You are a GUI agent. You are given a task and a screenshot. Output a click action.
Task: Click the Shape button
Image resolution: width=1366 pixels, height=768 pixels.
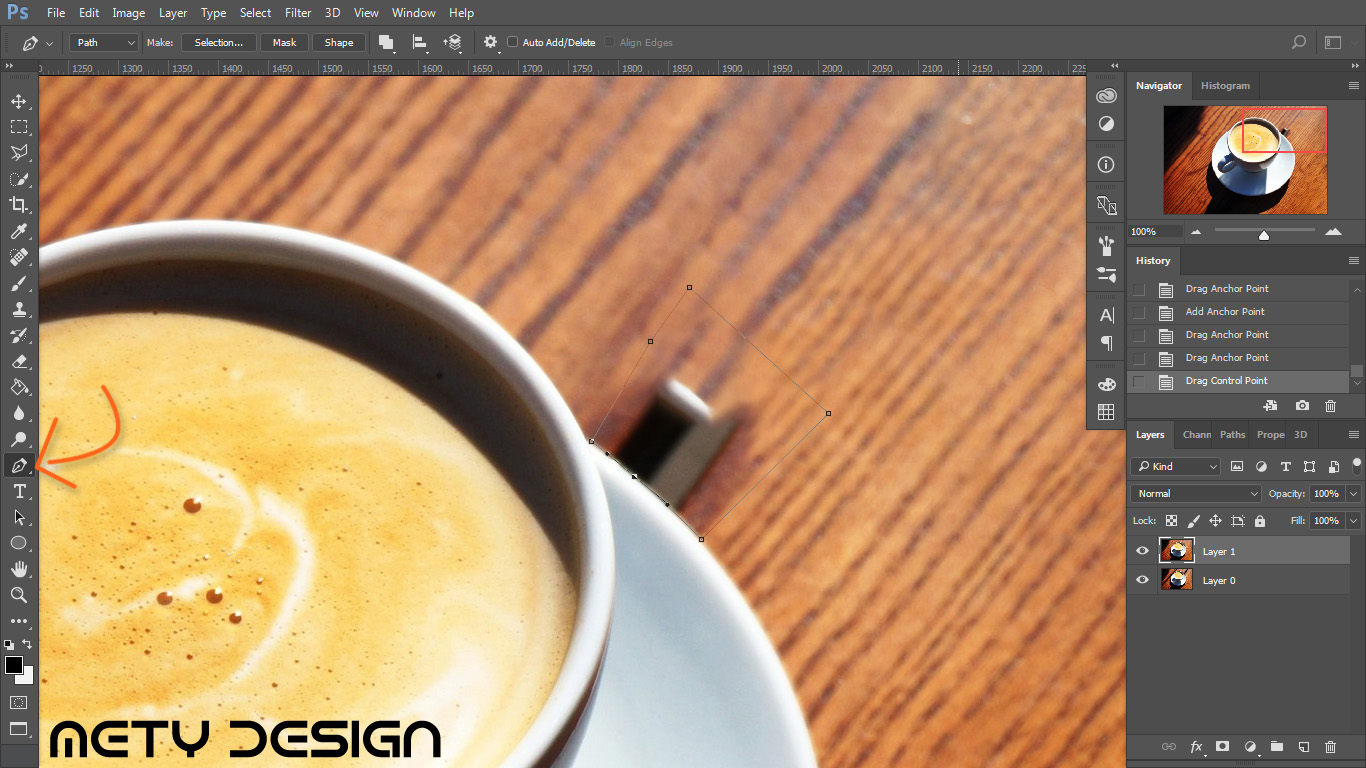point(339,42)
